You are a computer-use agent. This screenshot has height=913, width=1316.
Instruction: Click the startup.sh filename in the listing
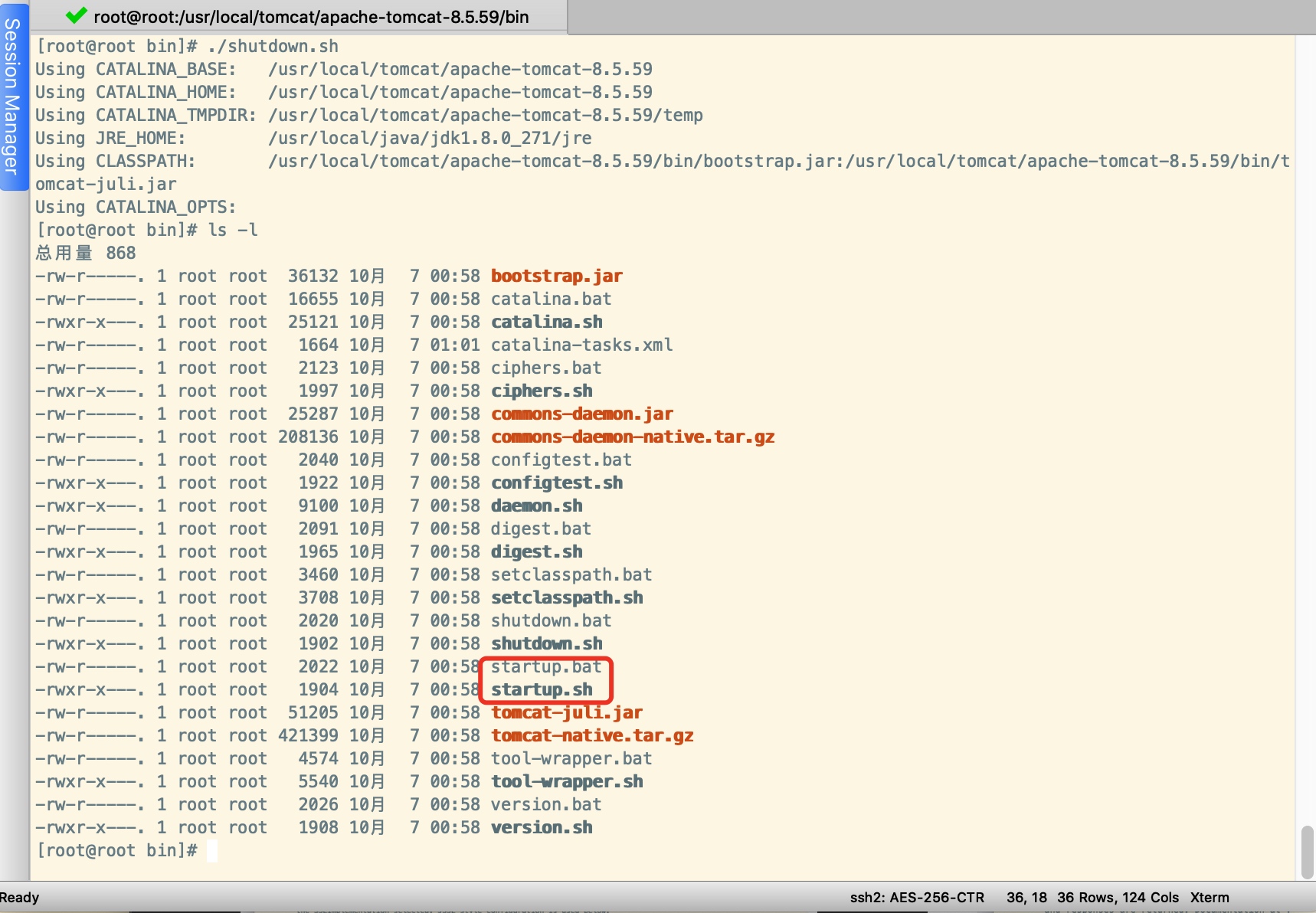542,689
